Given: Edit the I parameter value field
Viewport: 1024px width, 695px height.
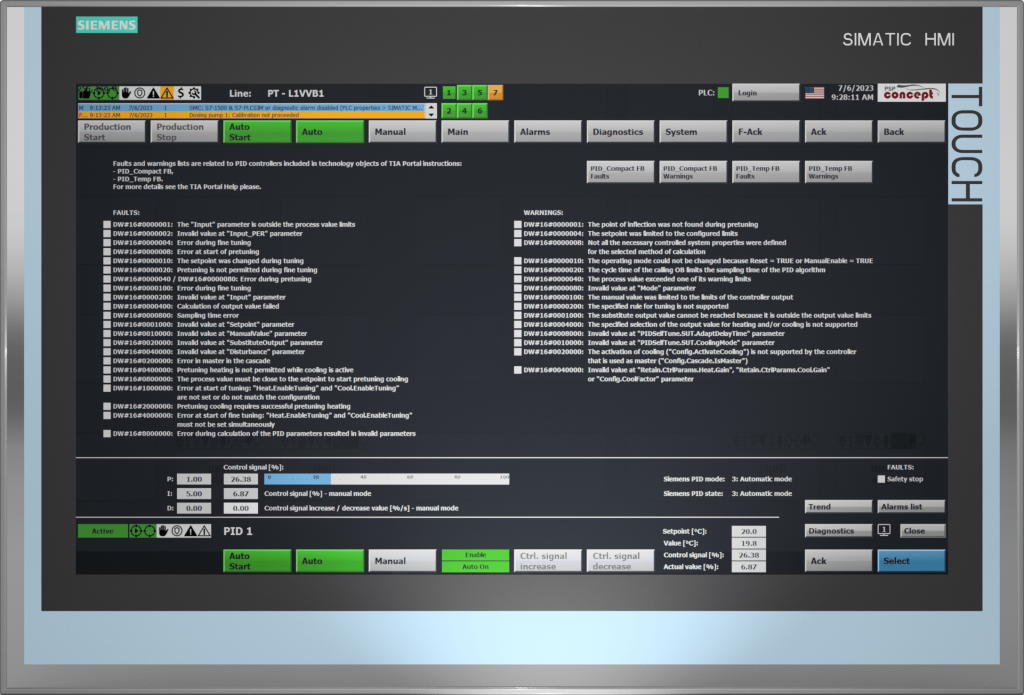Looking at the screenshot, I should (194, 494).
